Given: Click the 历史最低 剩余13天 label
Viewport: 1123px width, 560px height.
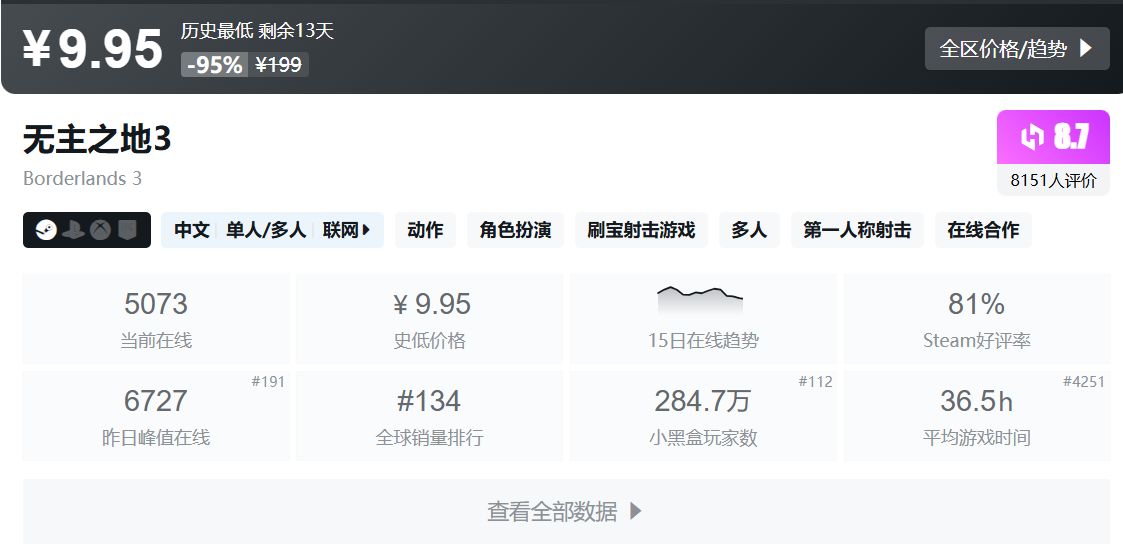Looking at the screenshot, I should pos(257,31).
